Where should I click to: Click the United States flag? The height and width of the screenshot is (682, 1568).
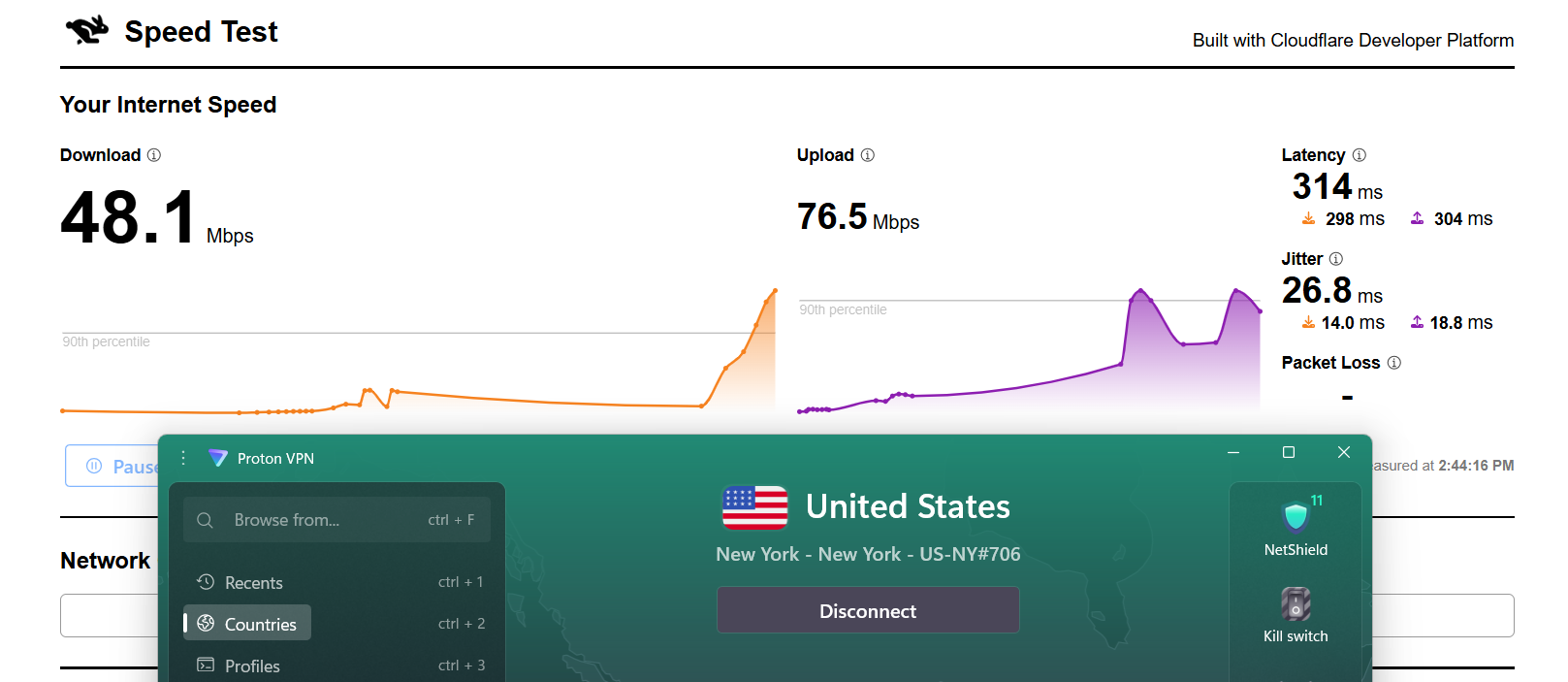[754, 507]
